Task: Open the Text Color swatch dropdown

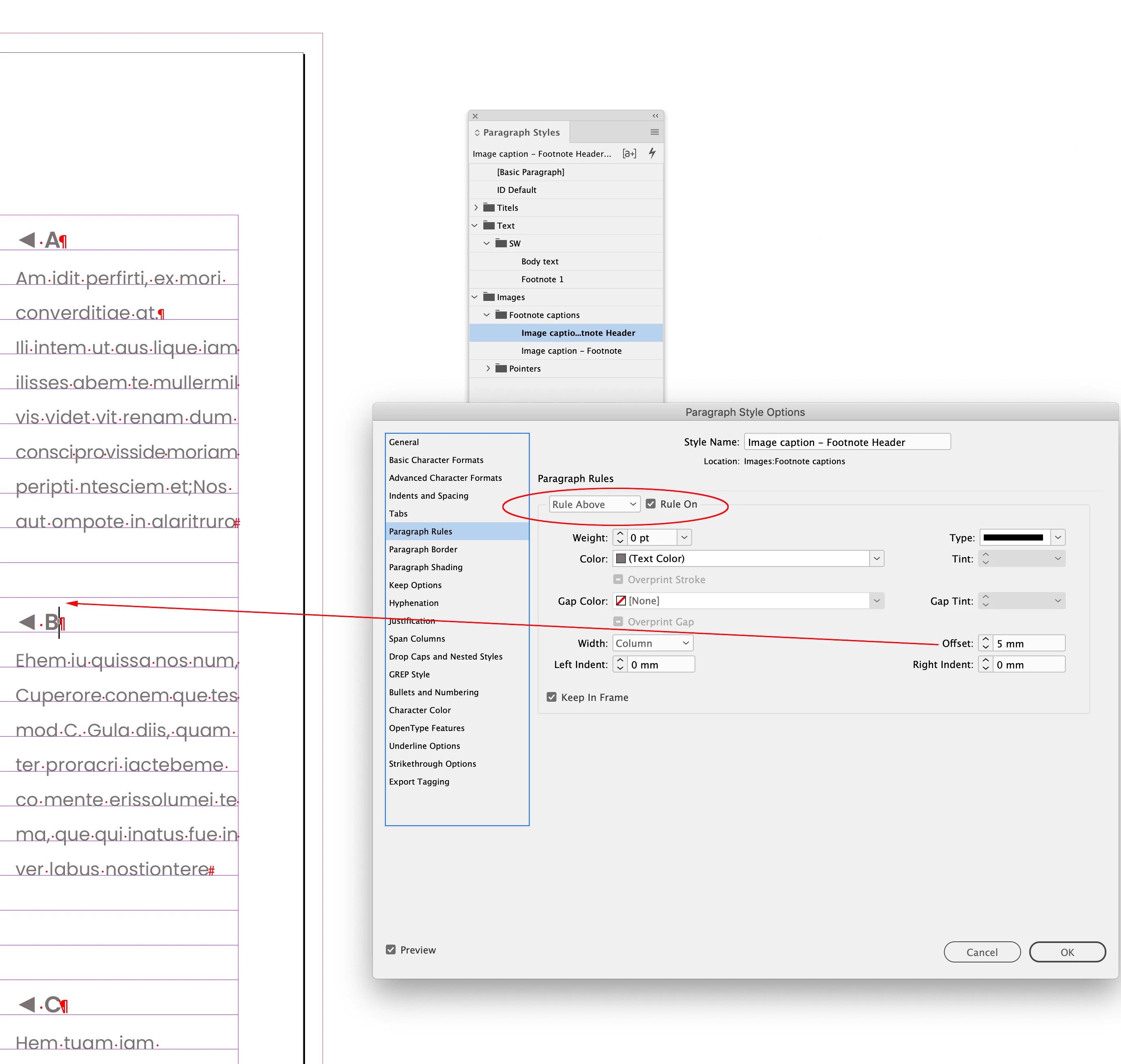Action: click(x=876, y=559)
